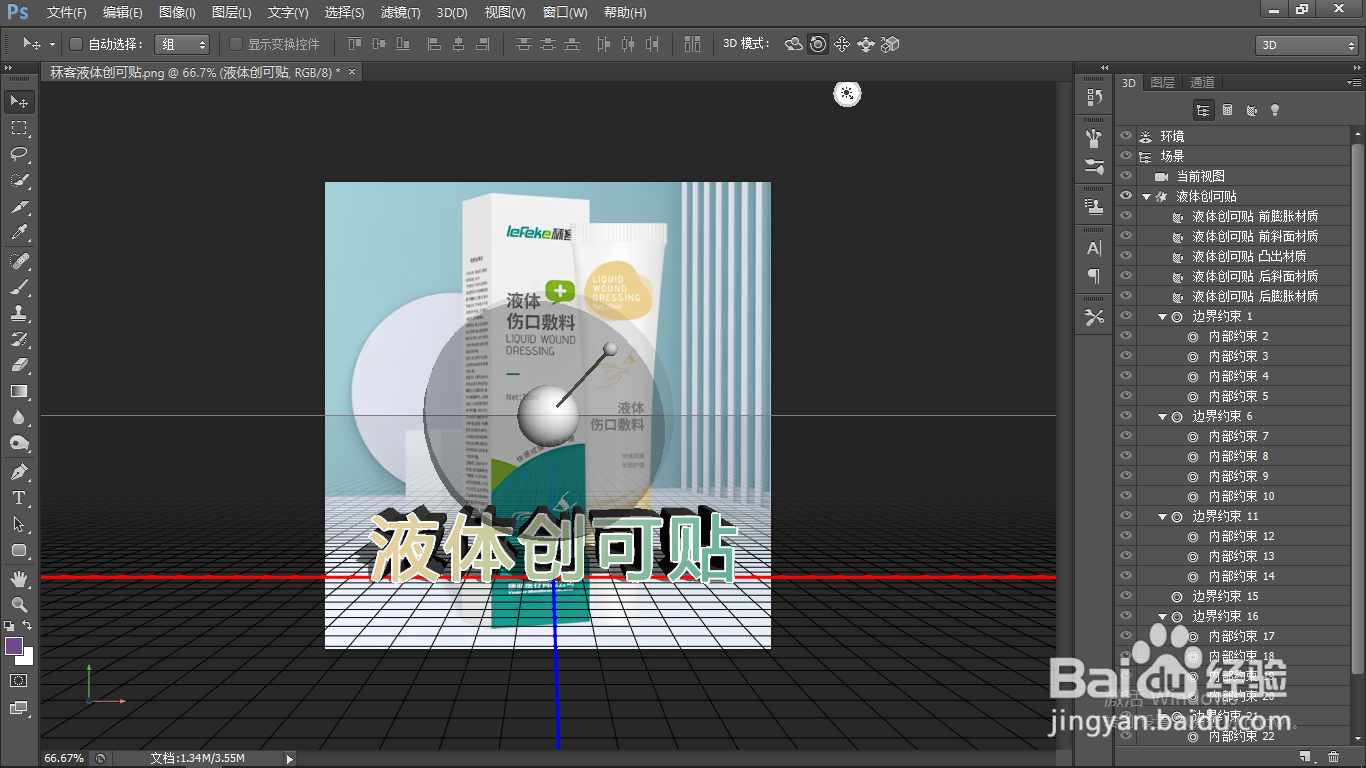
Task: Switch 3D mode to camera rotate
Action: click(x=793, y=44)
